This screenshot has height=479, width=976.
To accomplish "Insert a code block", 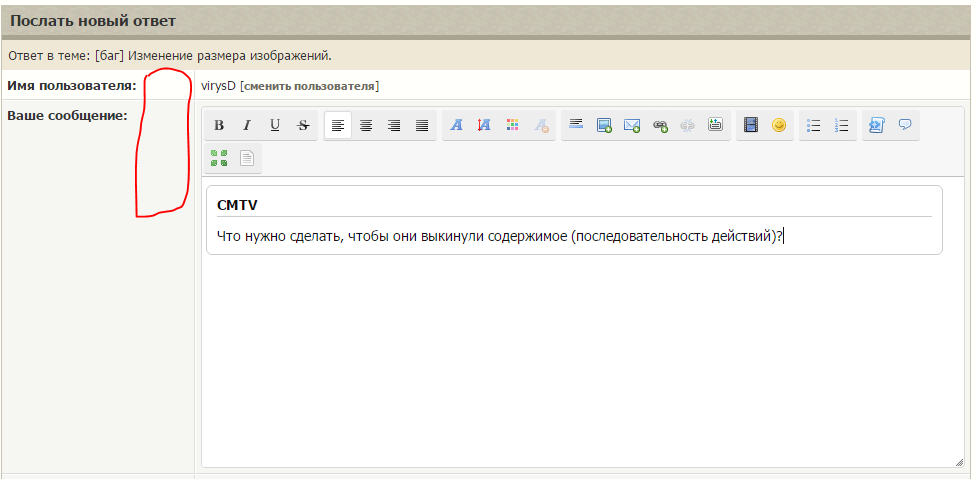I will [876, 126].
